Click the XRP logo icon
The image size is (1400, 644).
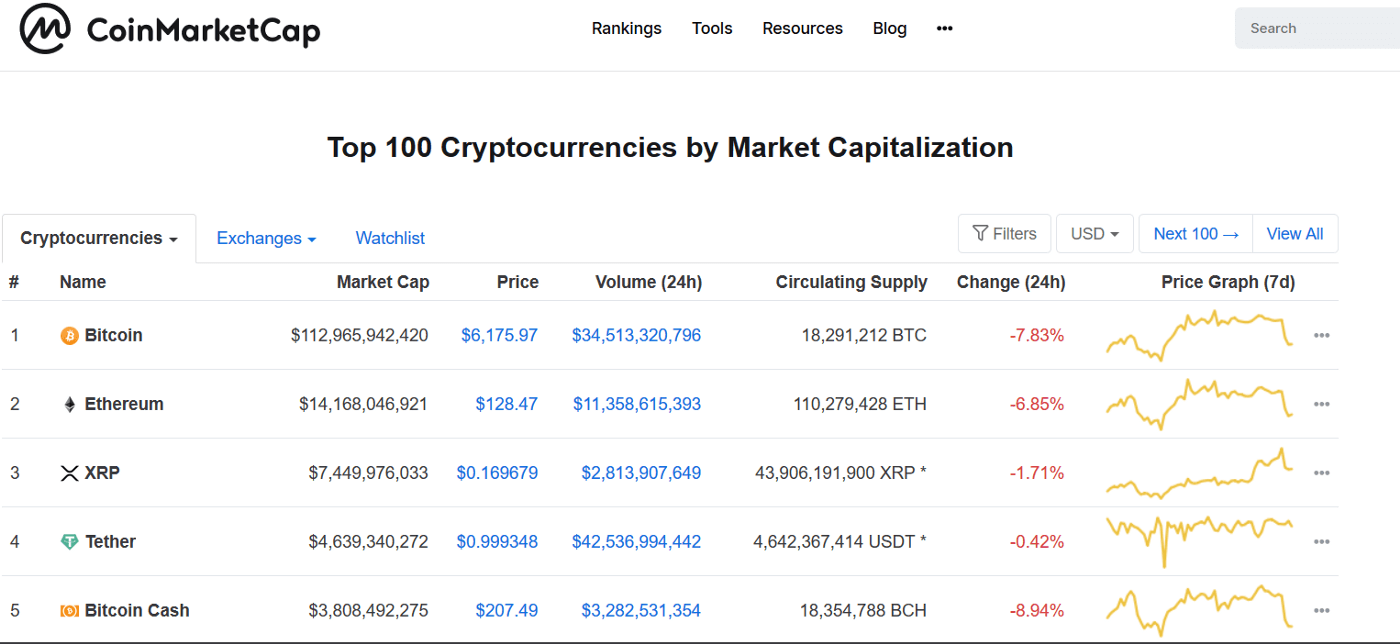(x=69, y=473)
